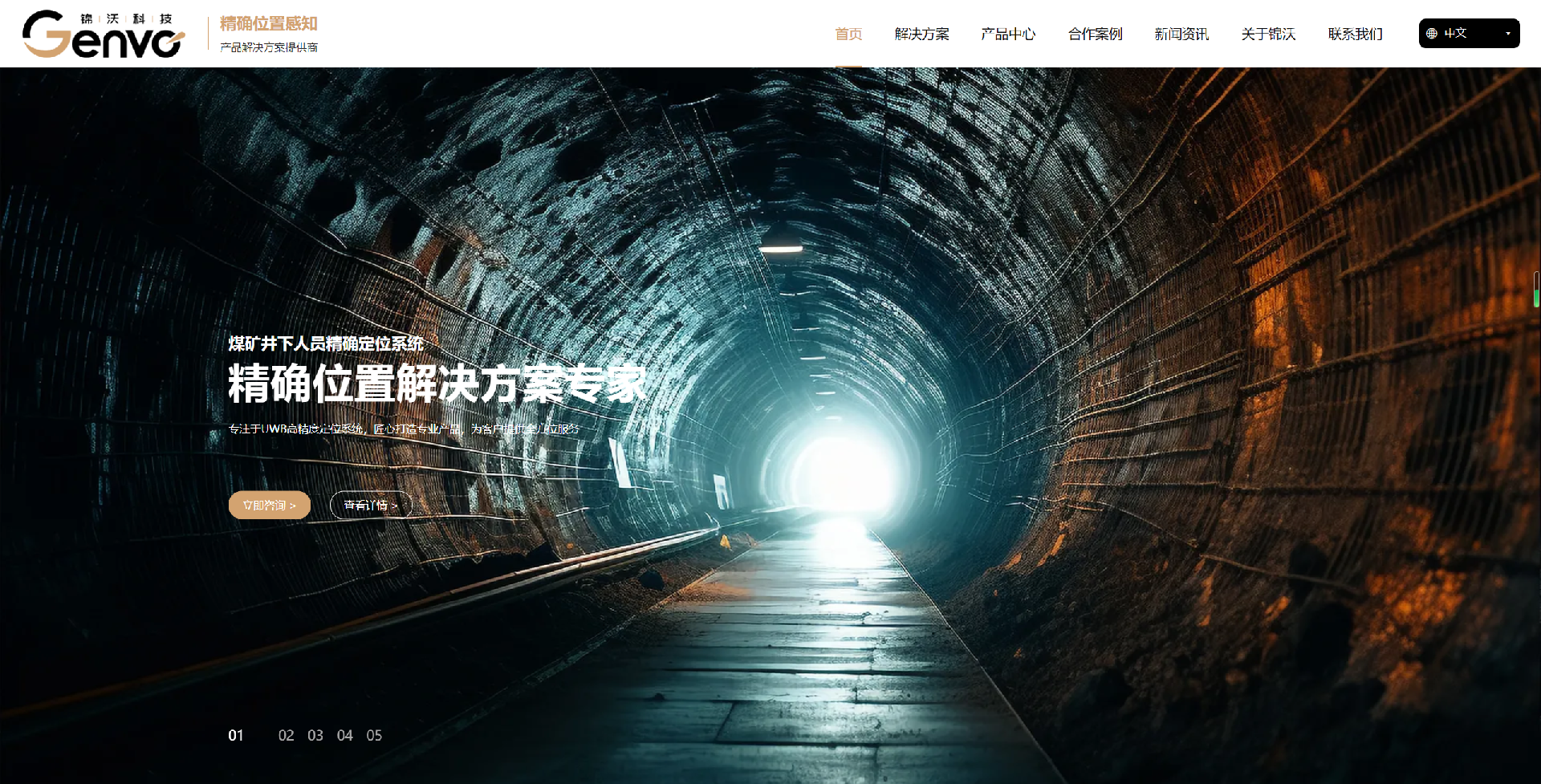This screenshot has width=1541, height=784.
Task: Click the 精确位置感知 slogan beside the logo
Action: [269, 24]
